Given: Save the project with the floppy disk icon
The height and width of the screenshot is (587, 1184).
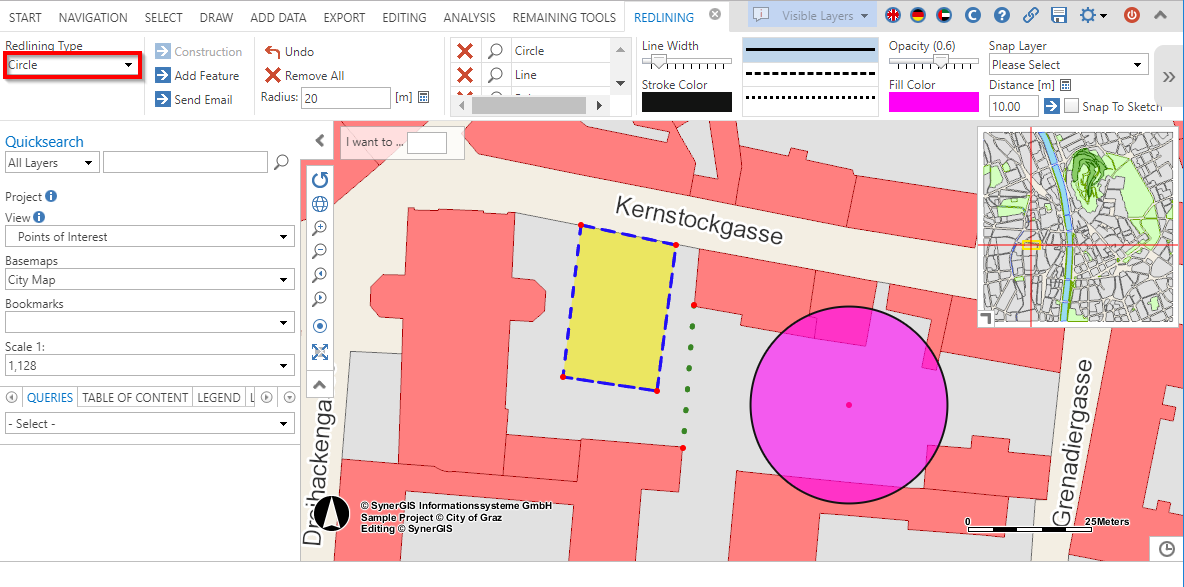Looking at the screenshot, I should [1058, 15].
